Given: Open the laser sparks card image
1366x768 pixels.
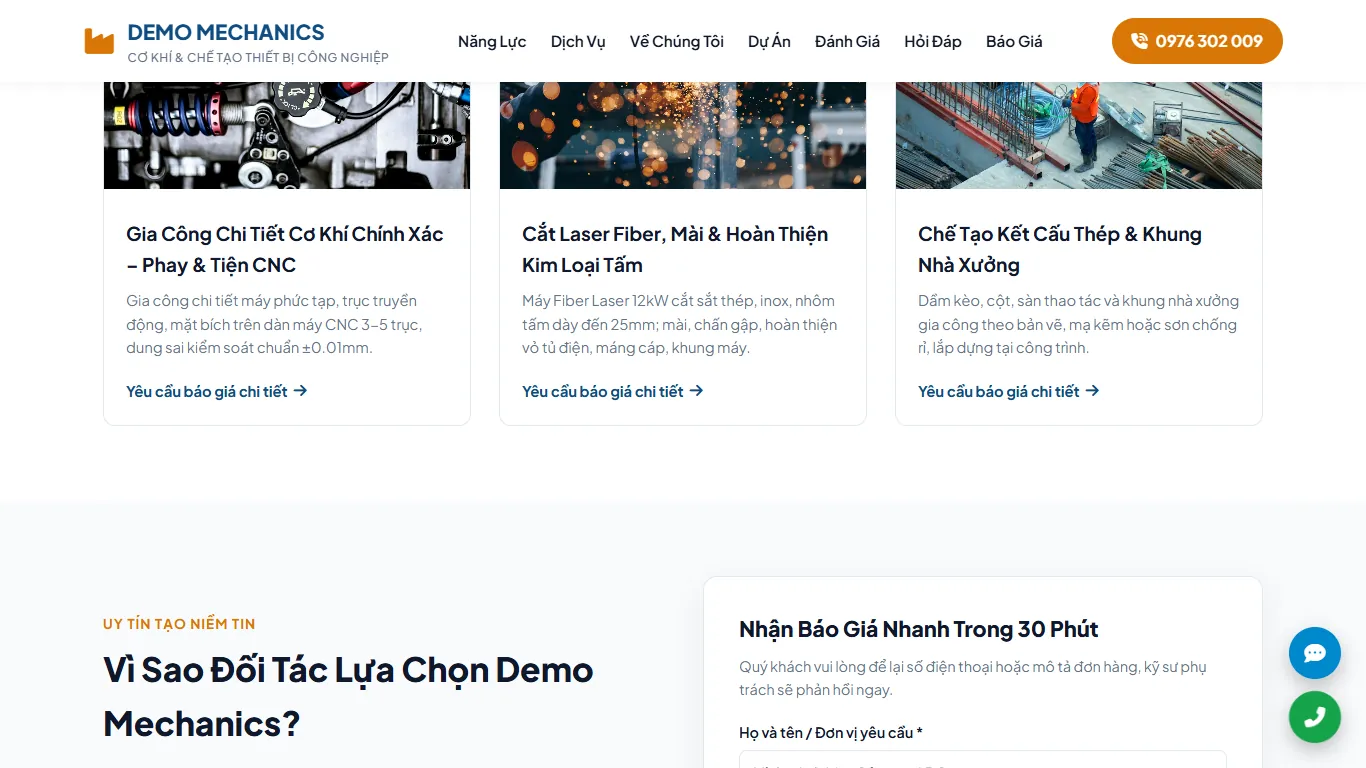Looking at the screenshot, I should (683, 135).
